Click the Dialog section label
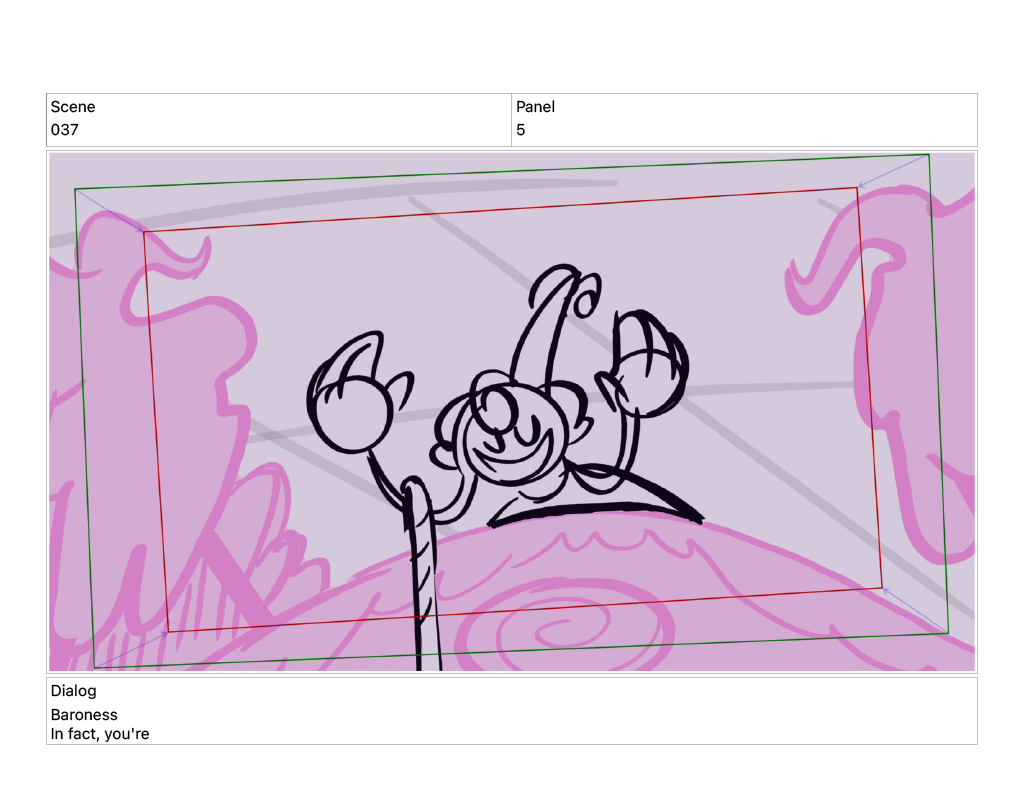The width and height of the screenshot is (1024, 791). coord(73,691)
